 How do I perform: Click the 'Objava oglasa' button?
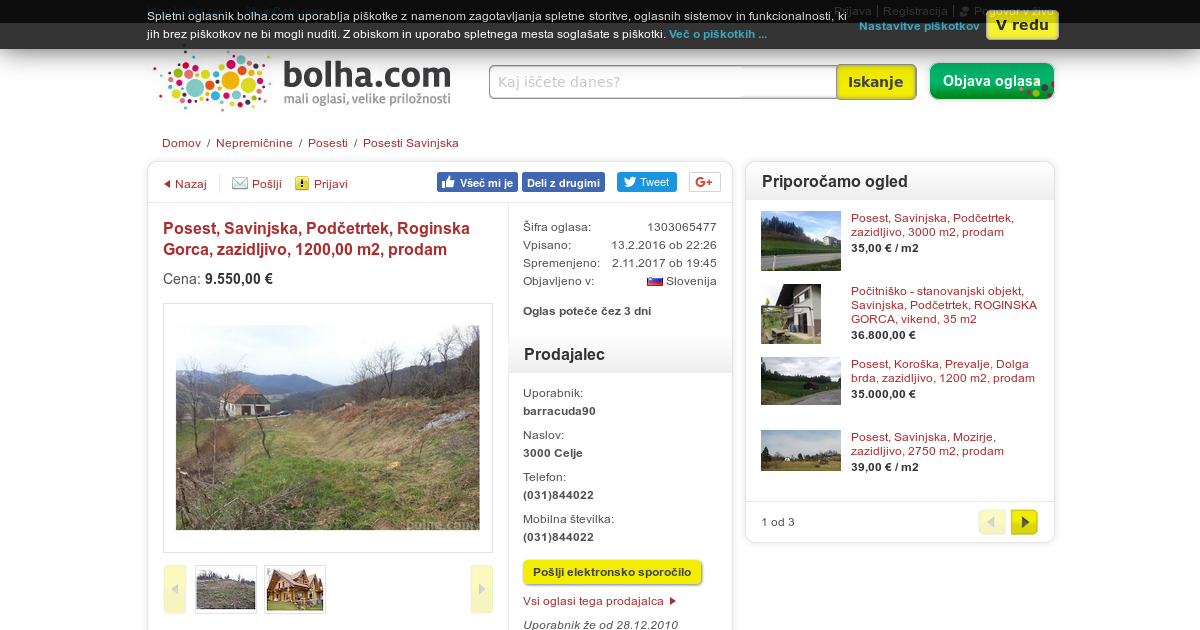point(992,81)
